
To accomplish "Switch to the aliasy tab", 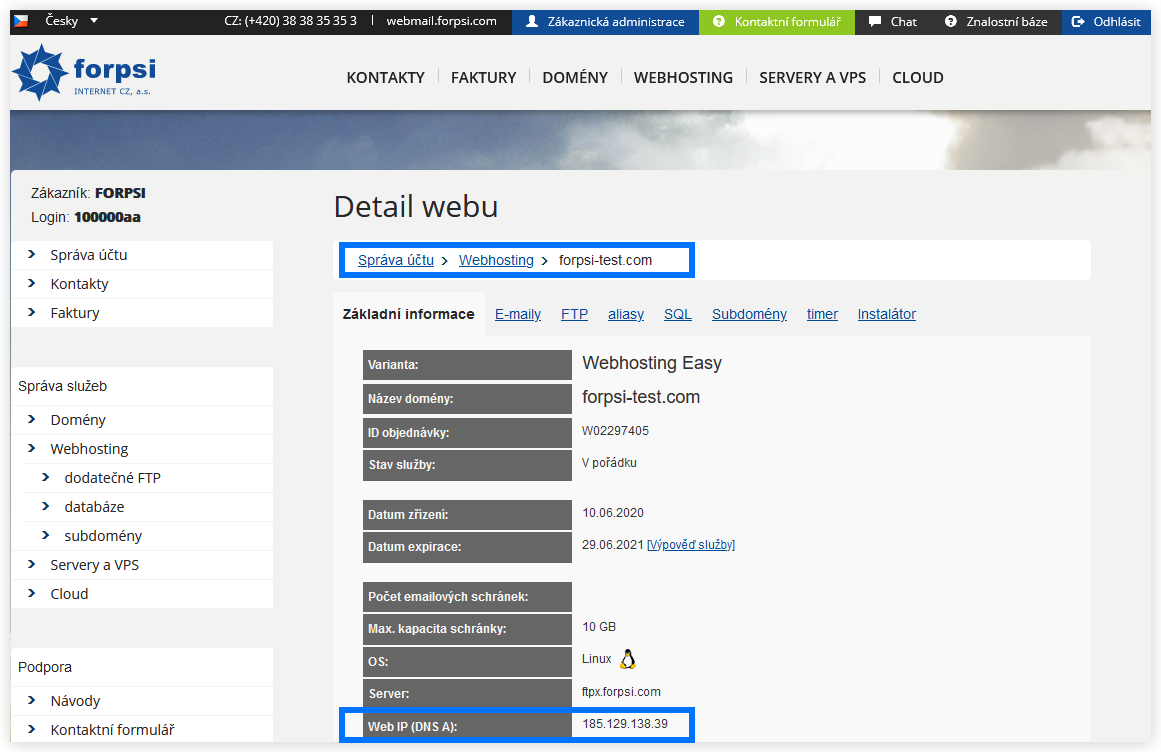I will click(x=626, y=314).
